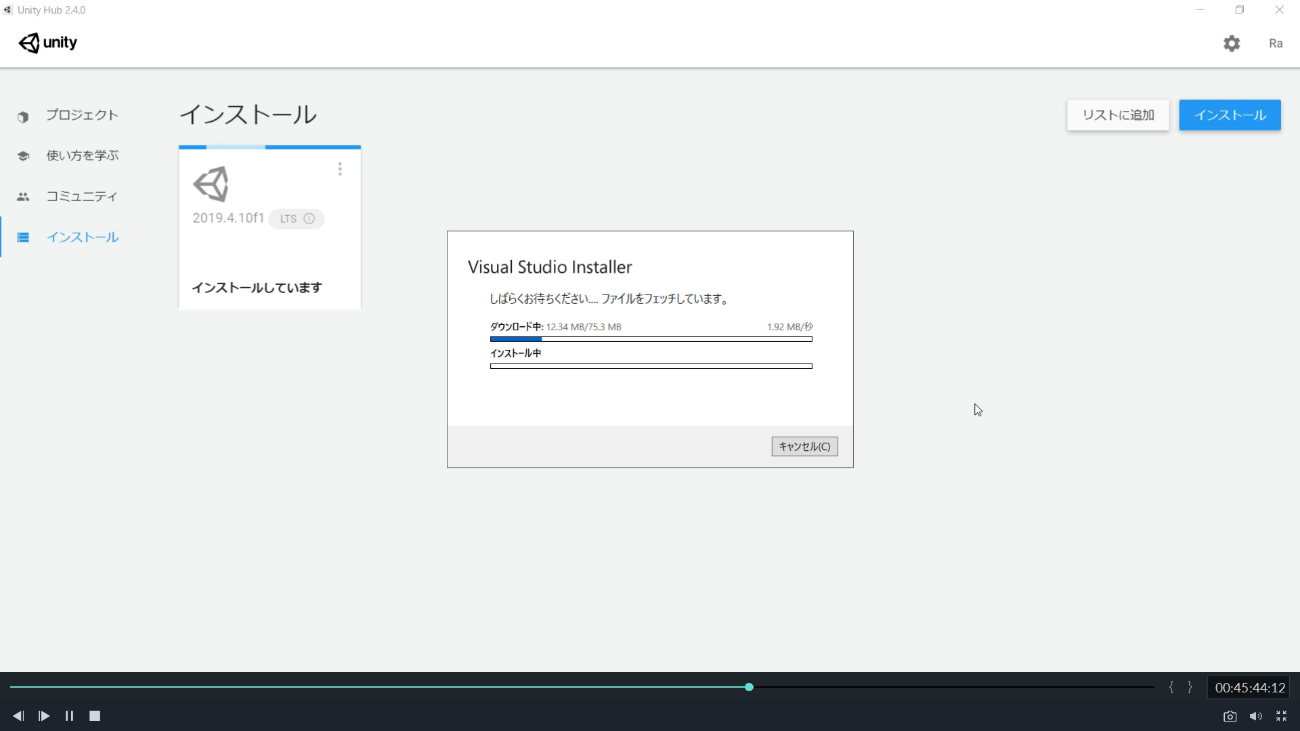Click the LTS info badge
Viewport: 1300px width, 731px height.
297,219
